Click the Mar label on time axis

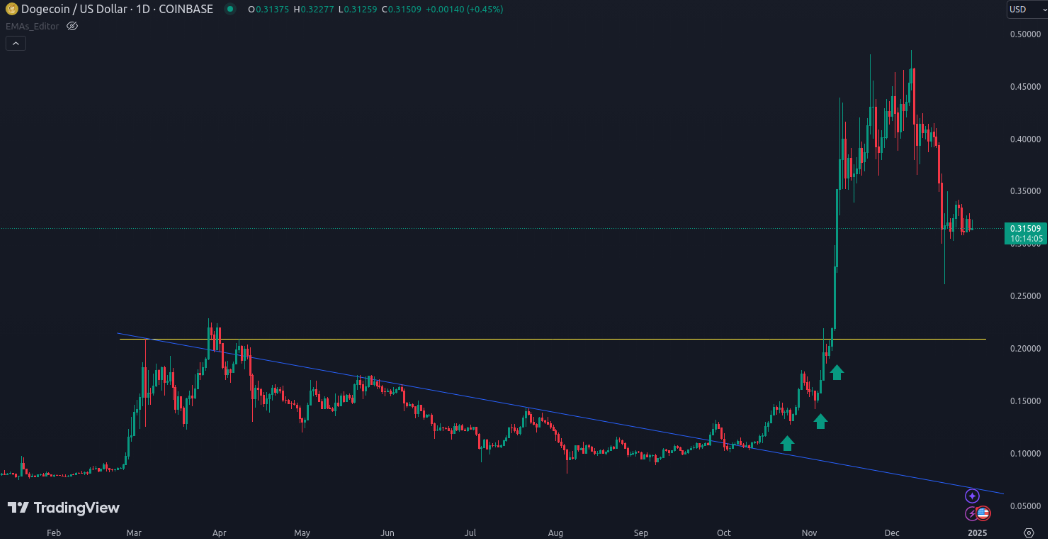click(x=136, y=533)
